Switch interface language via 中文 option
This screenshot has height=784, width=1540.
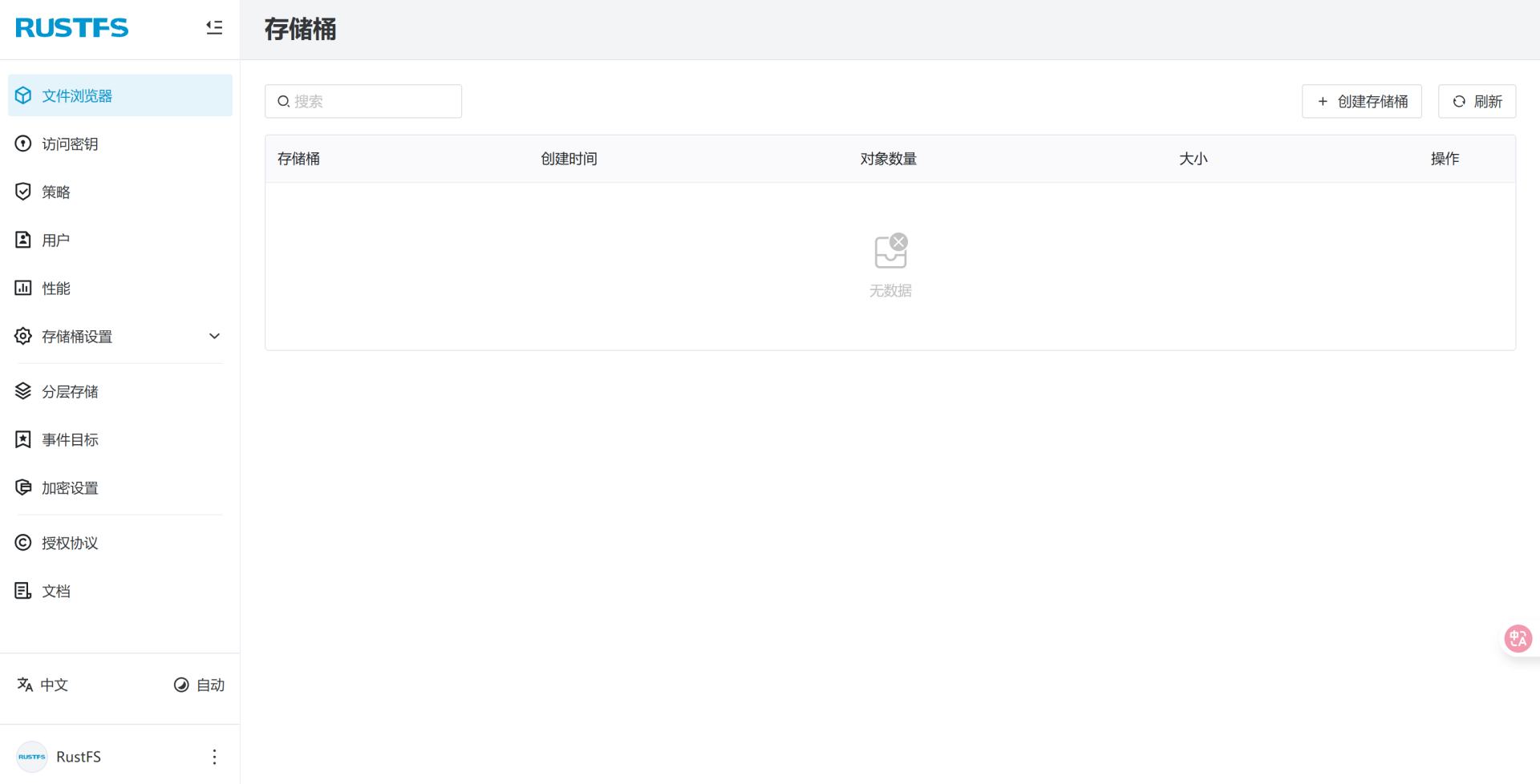coord(42,685)
